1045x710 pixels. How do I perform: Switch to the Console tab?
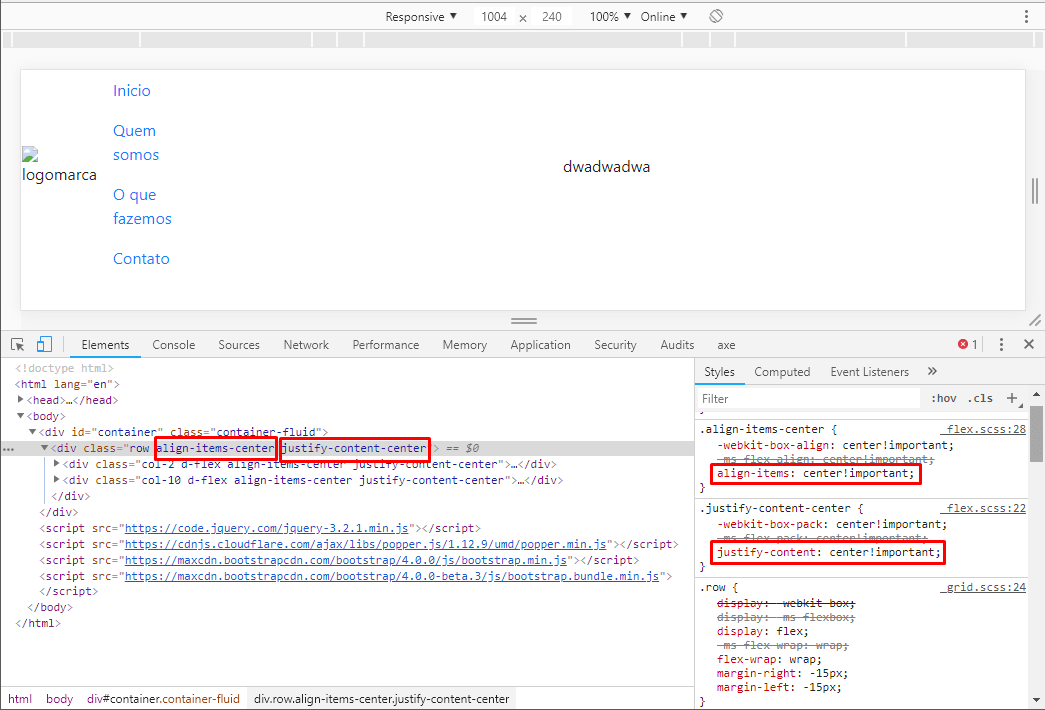pyautogui.click(x=174, y=345)
